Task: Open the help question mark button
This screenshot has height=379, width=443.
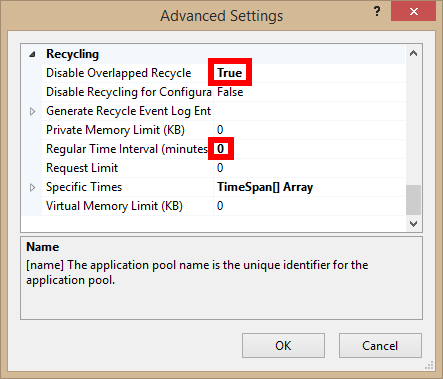Action: coord(377,11)
